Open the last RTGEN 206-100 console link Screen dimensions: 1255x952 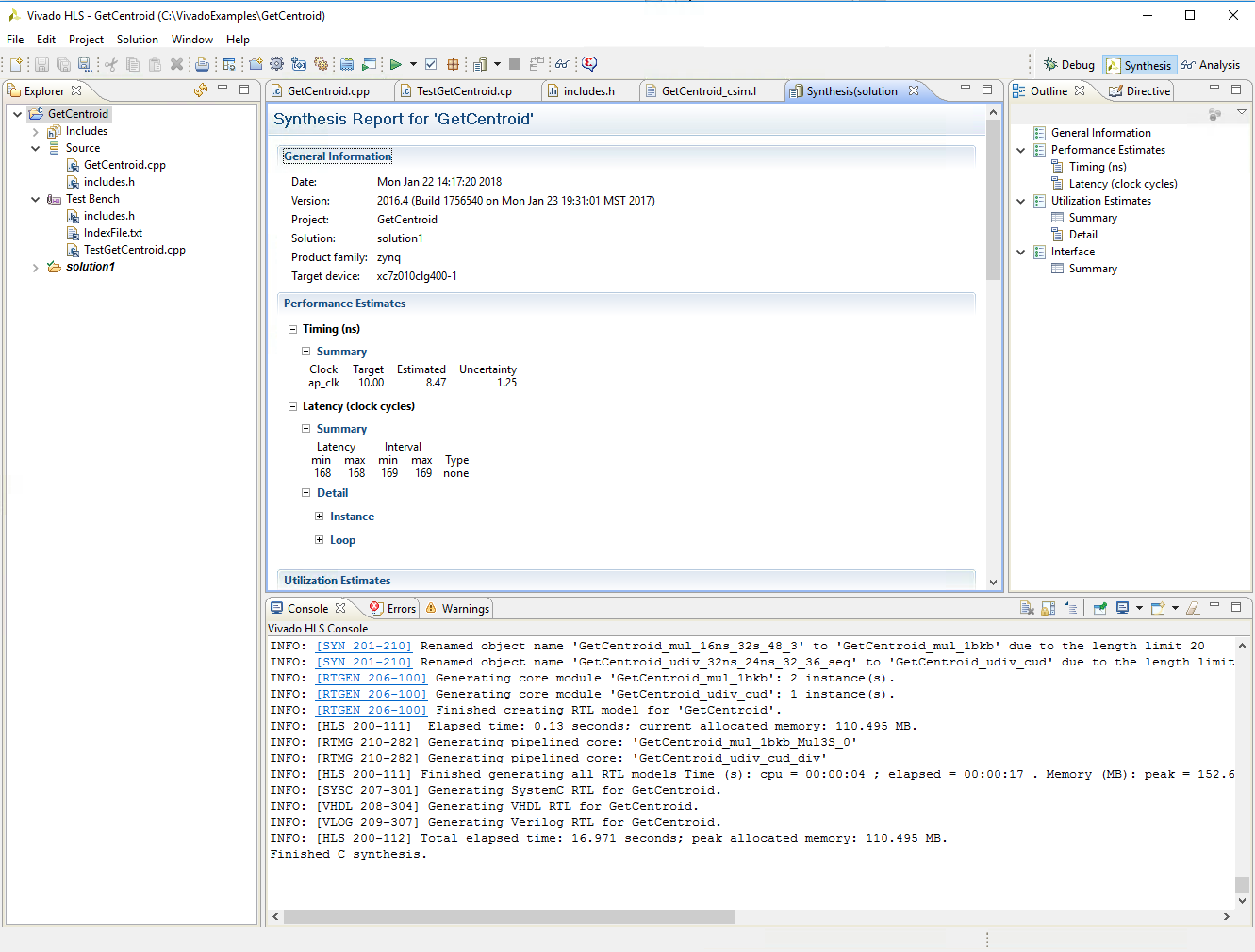(372, 710)
